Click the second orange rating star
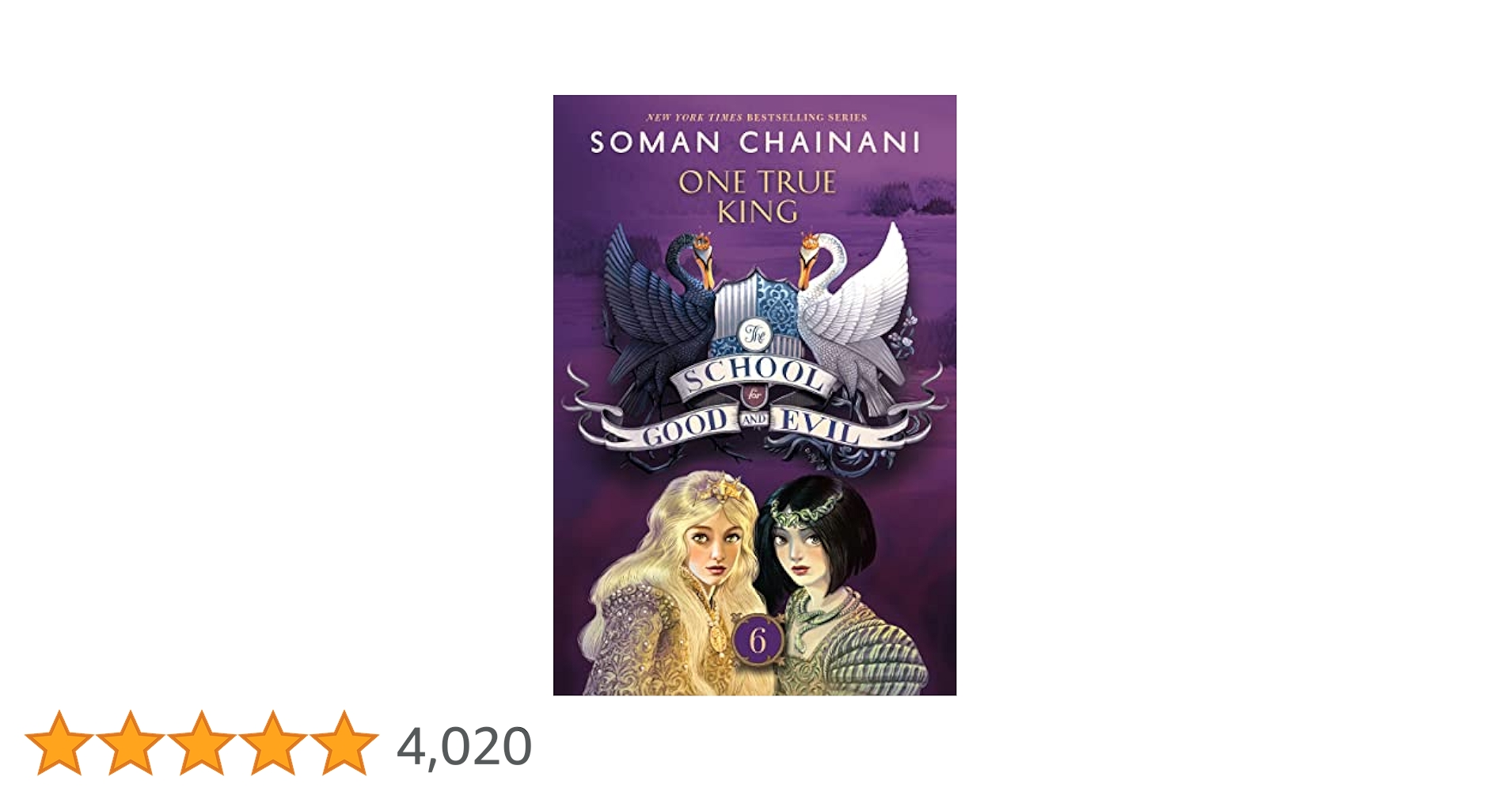The height and width of the screenshot is (792, 1512). (x=131, y=743)
